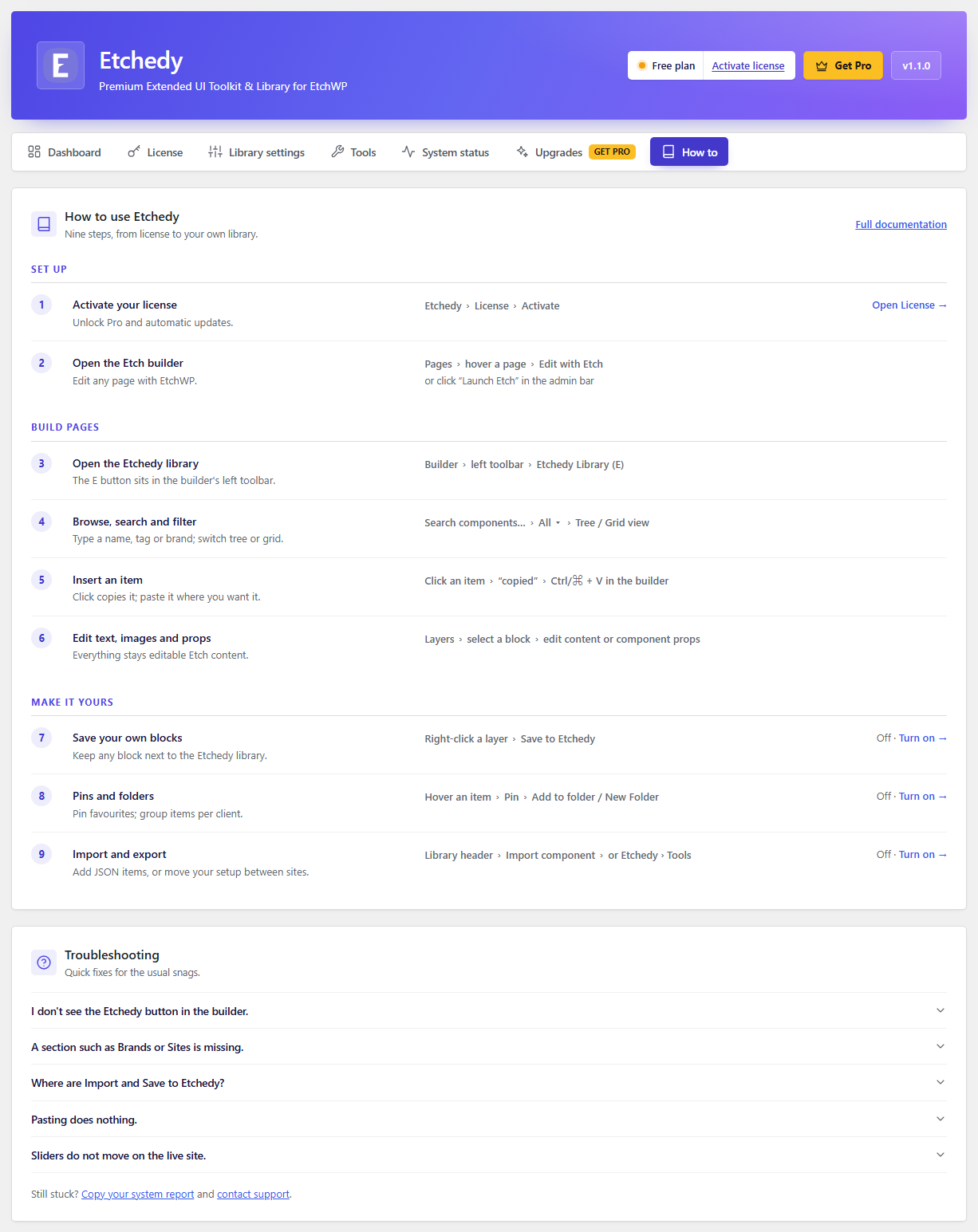Switch to the License tab
This screenshot has height=1232, width=978.
tap(156, 152)
